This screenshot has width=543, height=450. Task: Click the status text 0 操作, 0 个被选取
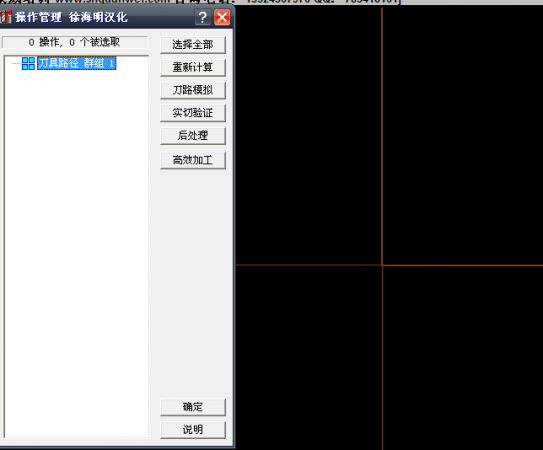point(75,42)
